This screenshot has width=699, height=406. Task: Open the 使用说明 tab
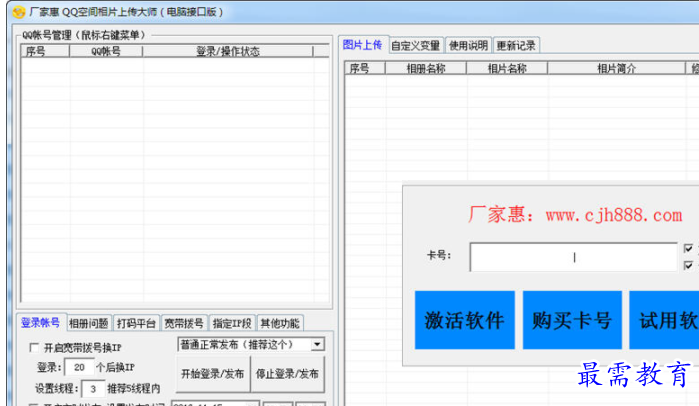(x=468, y=45)
